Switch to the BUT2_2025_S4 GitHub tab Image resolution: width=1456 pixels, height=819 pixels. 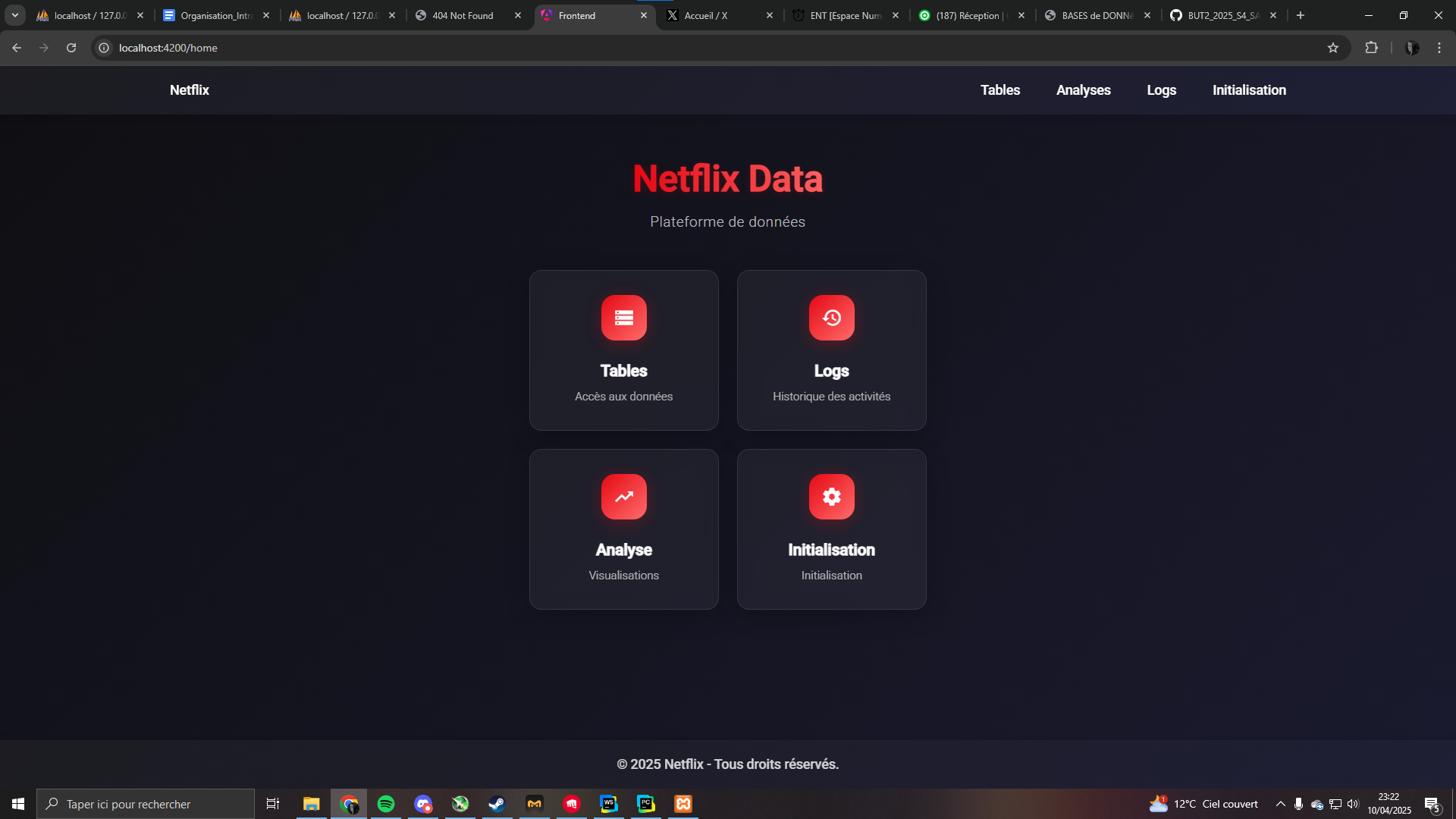pos(1224,15)
